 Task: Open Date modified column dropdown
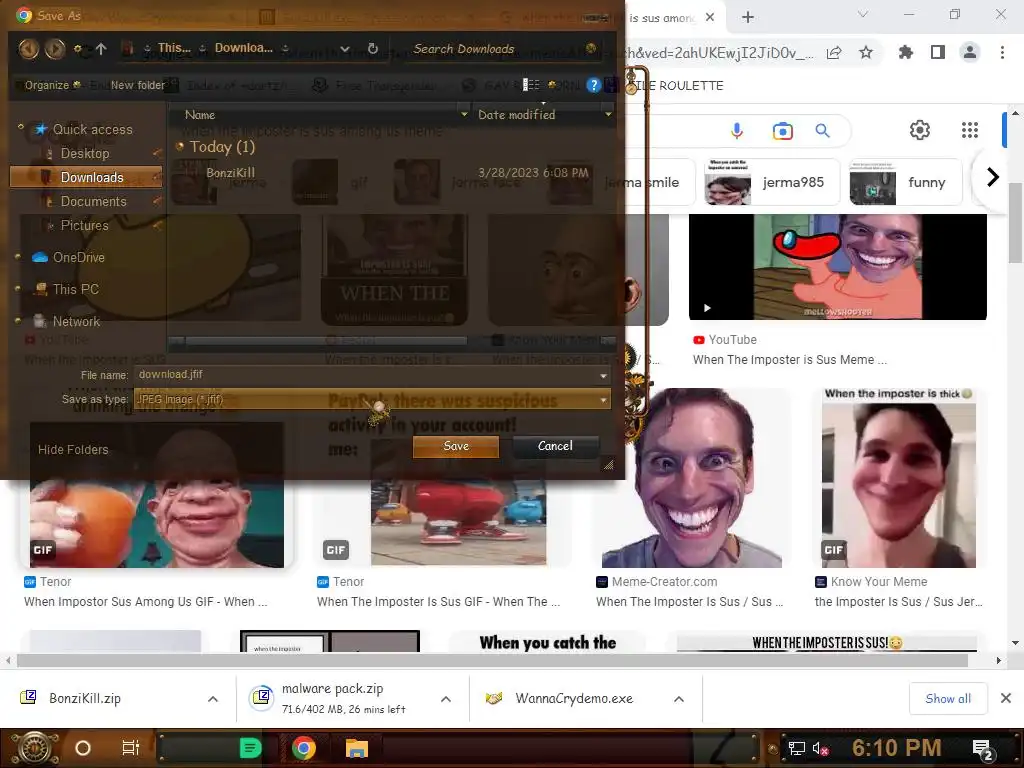(x=609, y=114)
